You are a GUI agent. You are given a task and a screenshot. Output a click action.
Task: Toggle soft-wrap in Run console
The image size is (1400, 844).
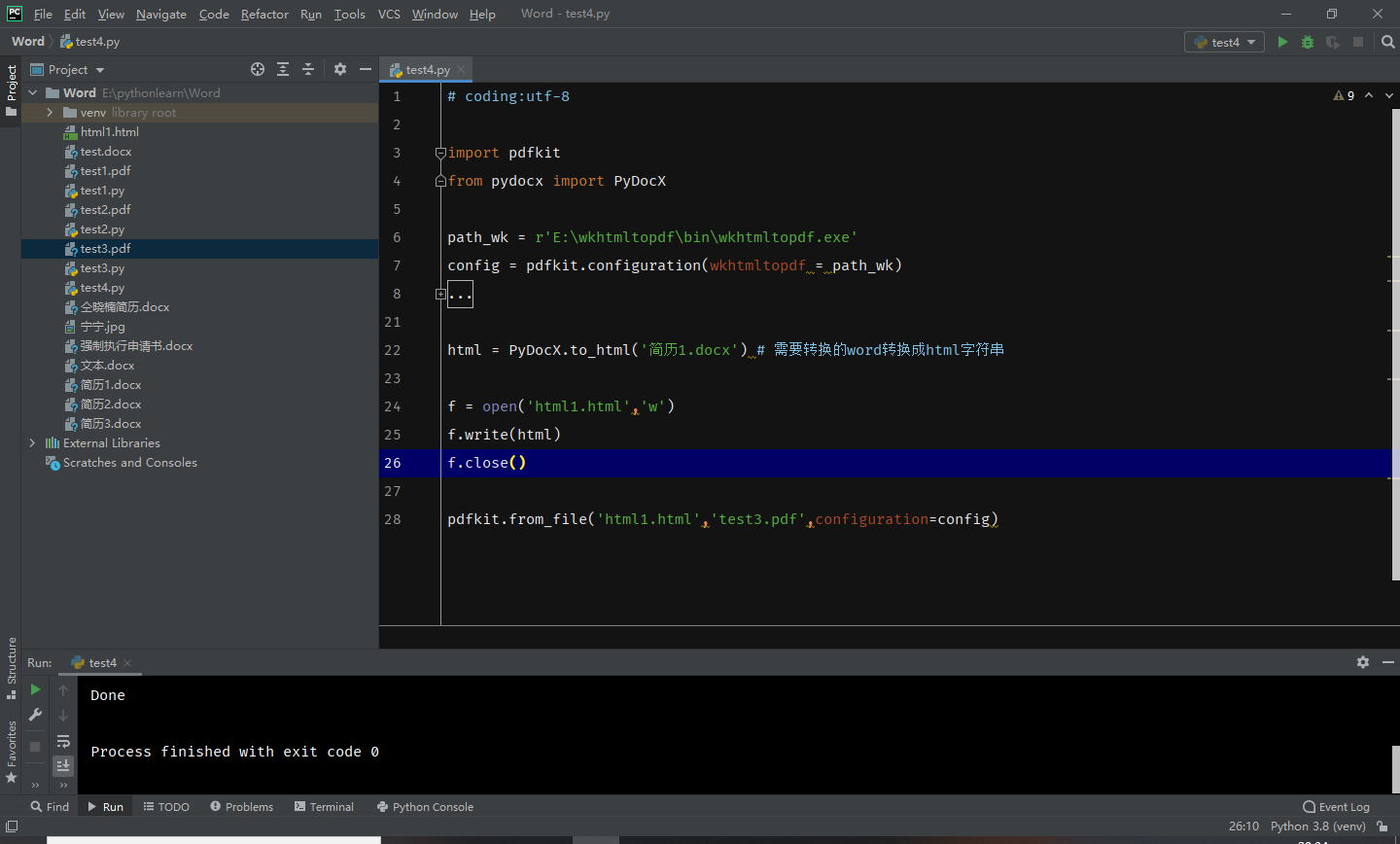63,741
